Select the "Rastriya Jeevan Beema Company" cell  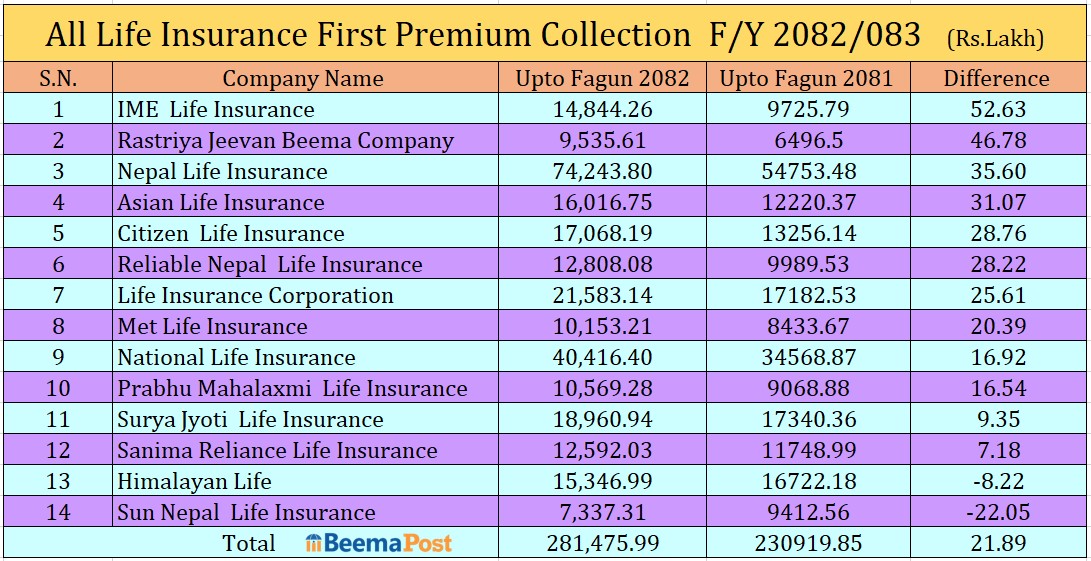point(285,141)
